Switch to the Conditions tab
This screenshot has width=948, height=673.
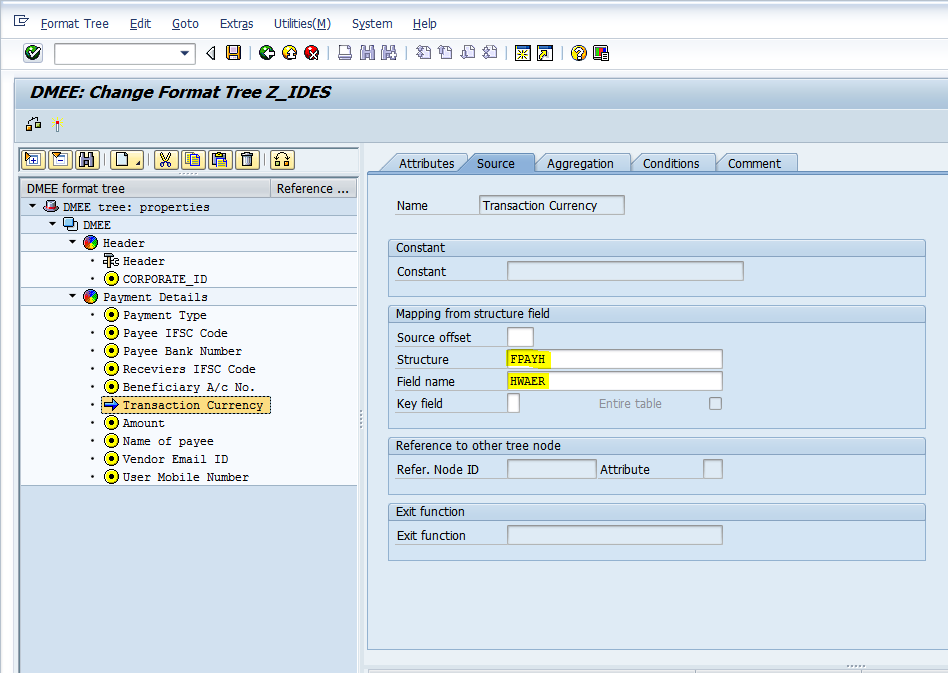click(670, 163)
